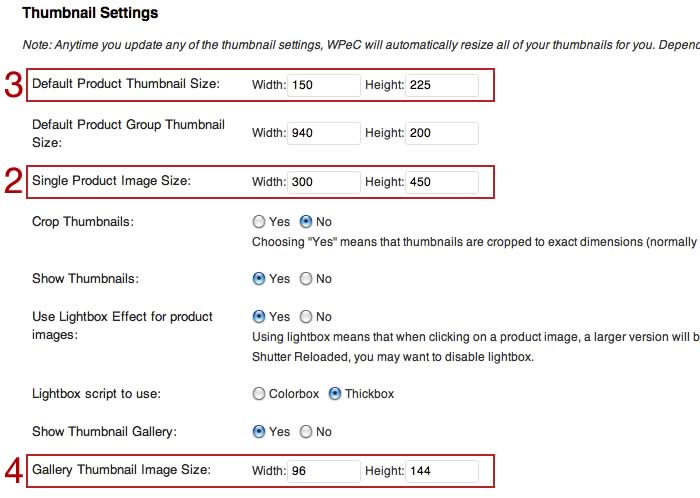Click the Thumbnail Settings heading
The image size is (700, 498).
pyautogui.click(x=90, y=14)
